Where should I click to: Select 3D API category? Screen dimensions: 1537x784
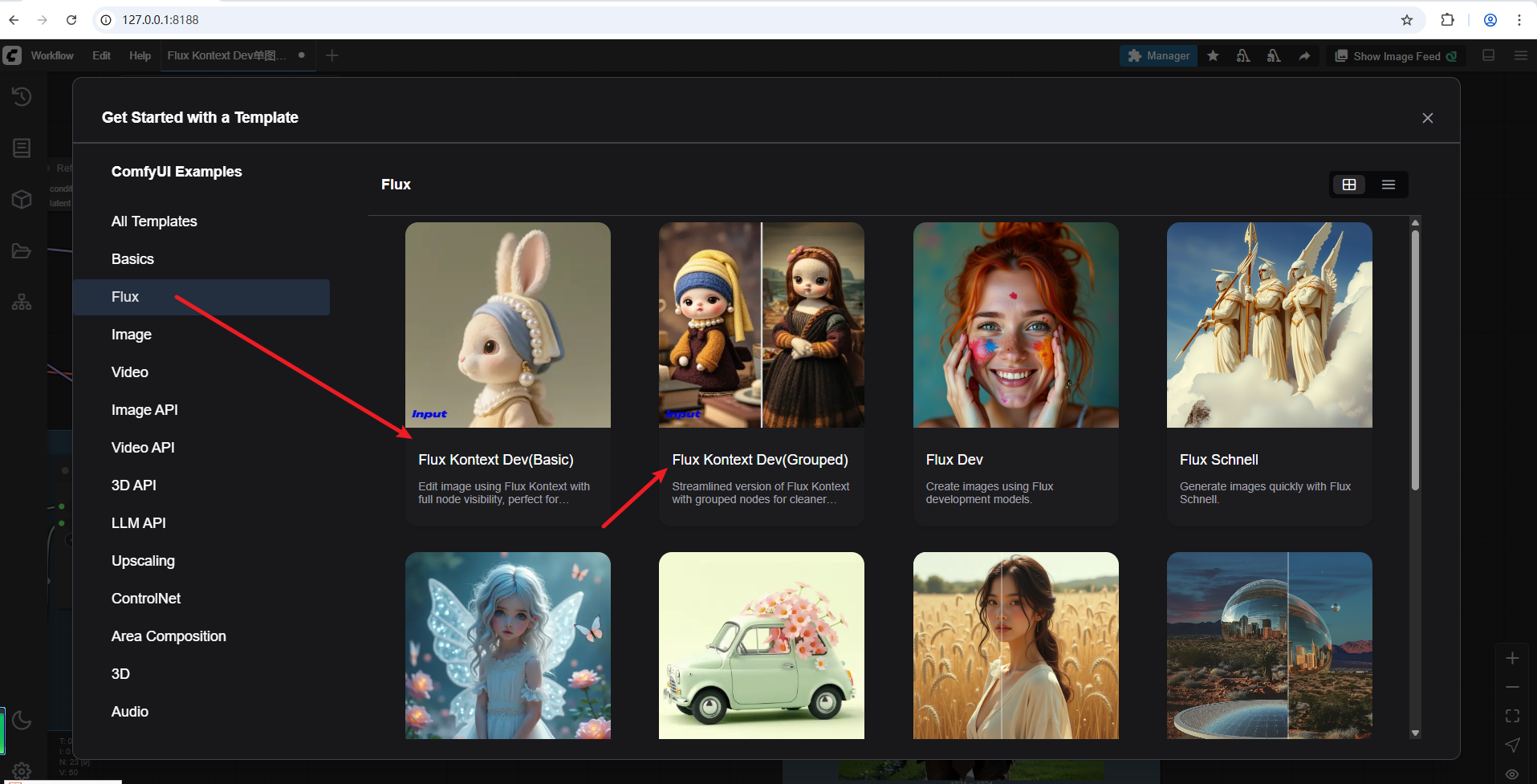(x=201, y=485)
